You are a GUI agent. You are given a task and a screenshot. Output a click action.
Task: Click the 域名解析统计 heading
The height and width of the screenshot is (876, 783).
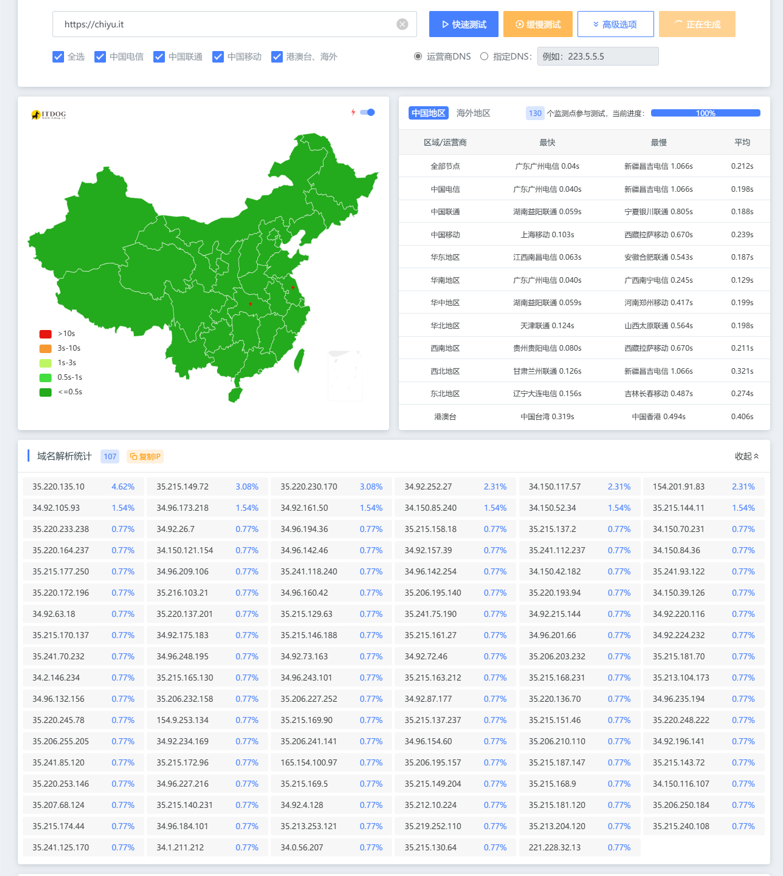point(64,456)
